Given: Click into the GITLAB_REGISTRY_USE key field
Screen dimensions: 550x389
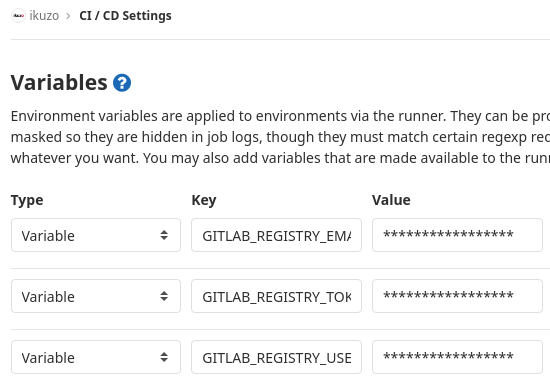Looking at the screenshot, I should click(276, 357).
